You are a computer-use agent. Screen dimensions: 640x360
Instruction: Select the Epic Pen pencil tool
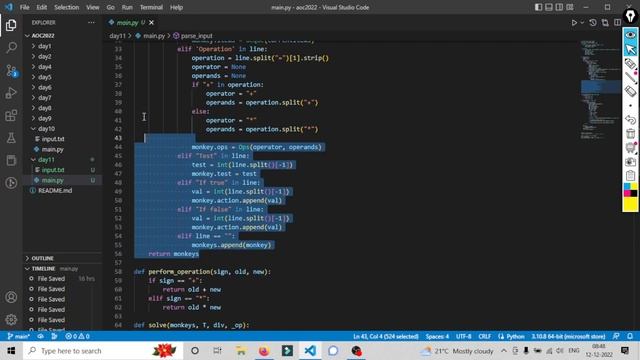(631, 78)
